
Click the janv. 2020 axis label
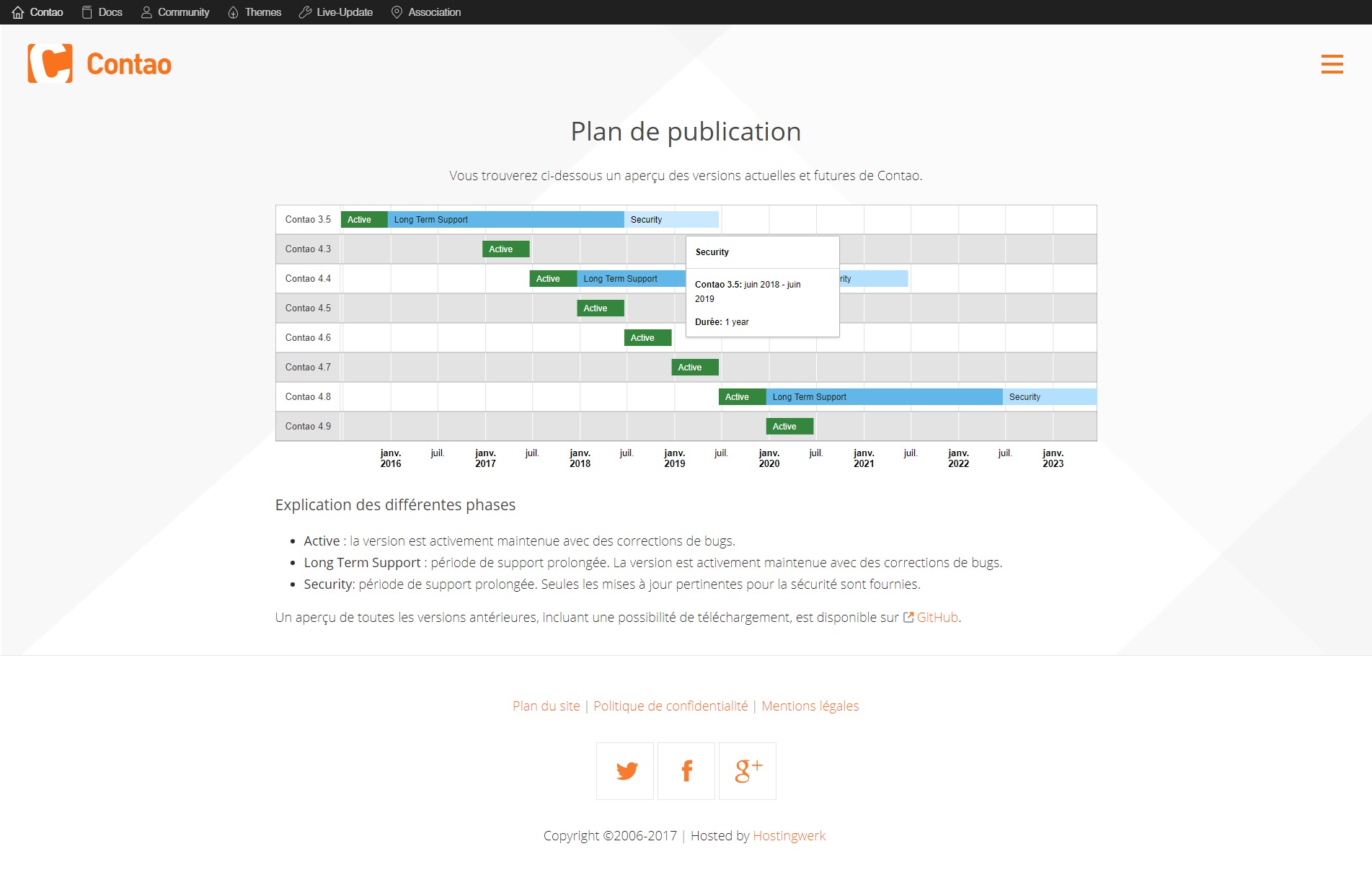pos(769,458)
